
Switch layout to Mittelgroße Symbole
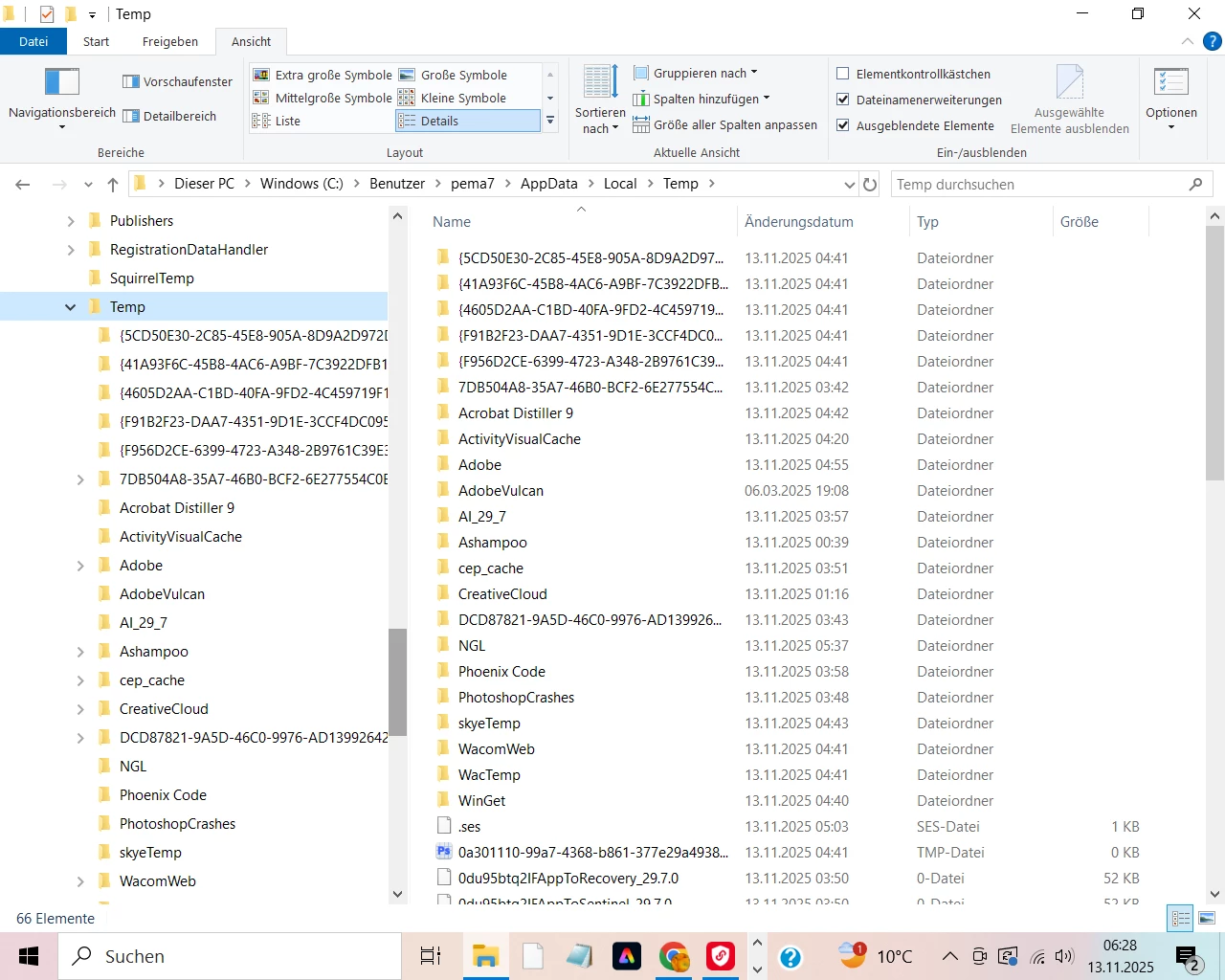(x=323, y=98)
